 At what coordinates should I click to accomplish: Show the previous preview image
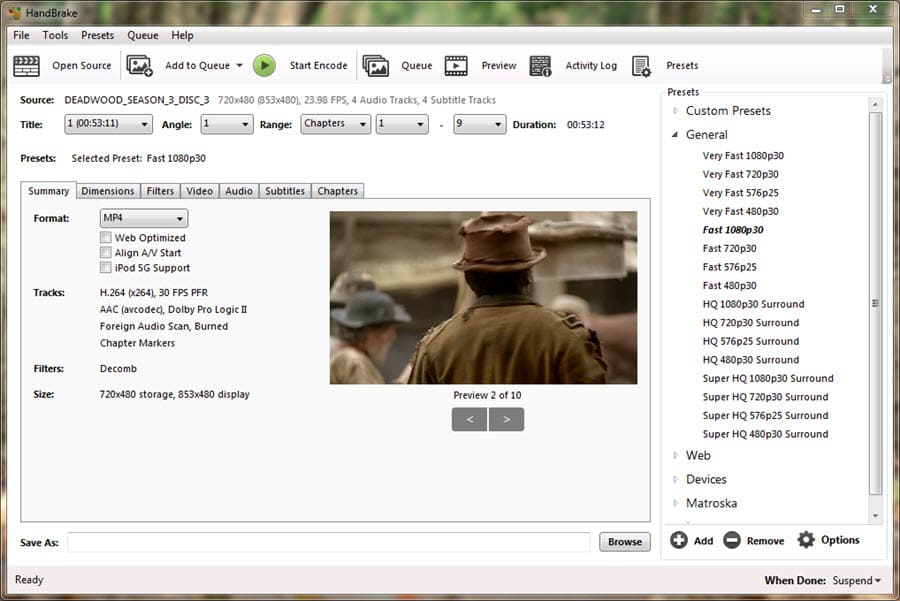pyautogui.click(x=470, y=419)
